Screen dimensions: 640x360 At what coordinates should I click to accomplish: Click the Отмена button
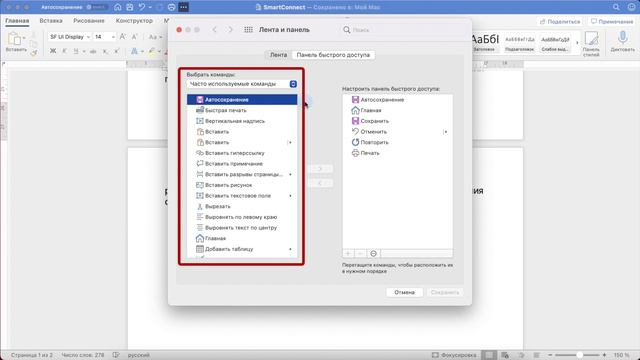pos(404,292)
